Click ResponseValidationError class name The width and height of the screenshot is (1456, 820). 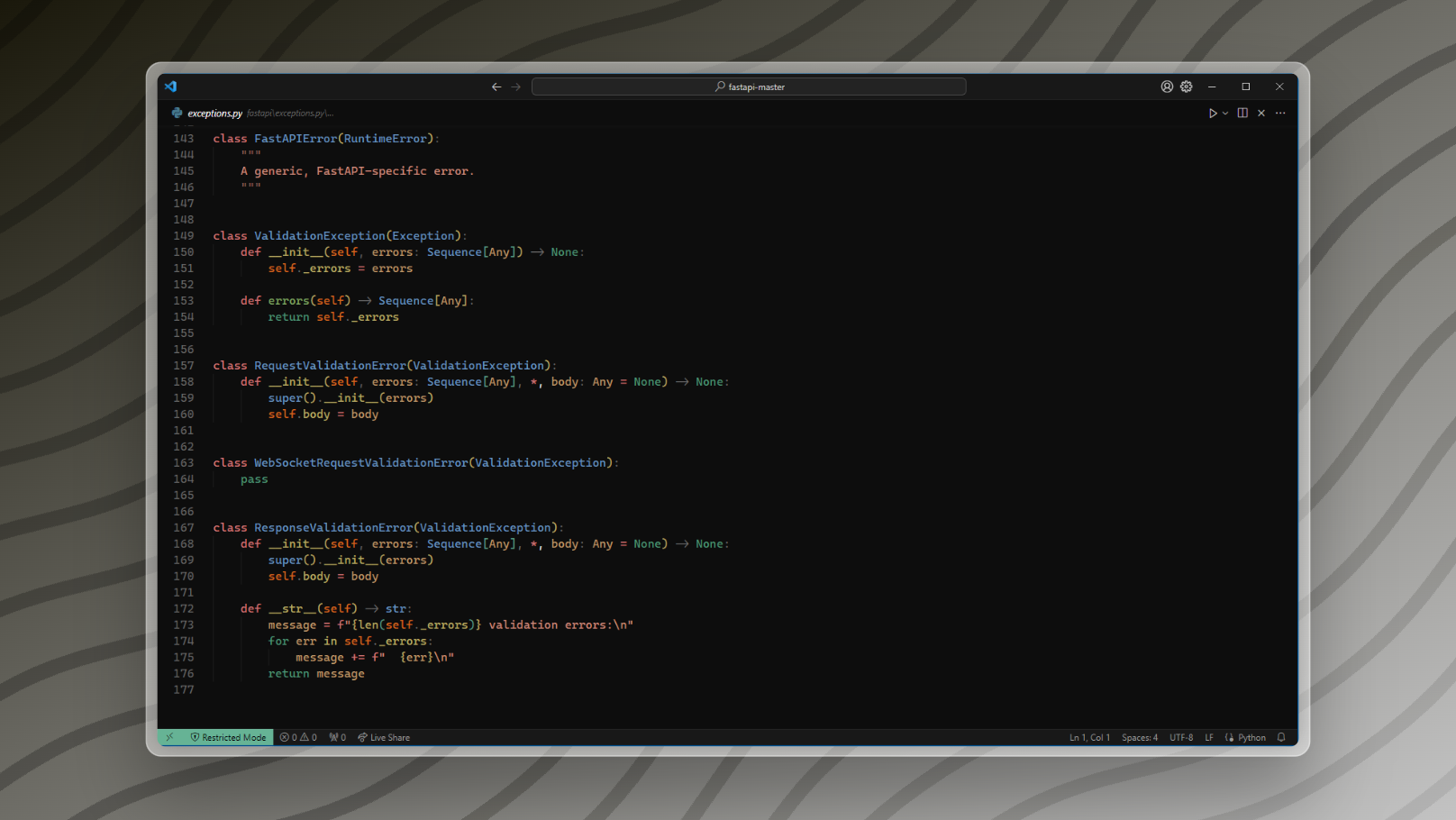333,528
